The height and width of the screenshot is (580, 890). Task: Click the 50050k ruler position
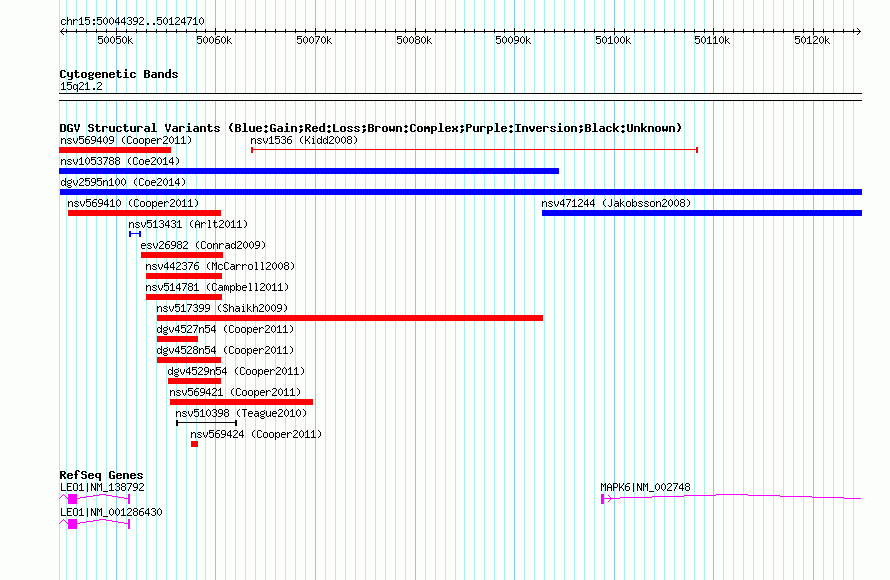point(115,40)
